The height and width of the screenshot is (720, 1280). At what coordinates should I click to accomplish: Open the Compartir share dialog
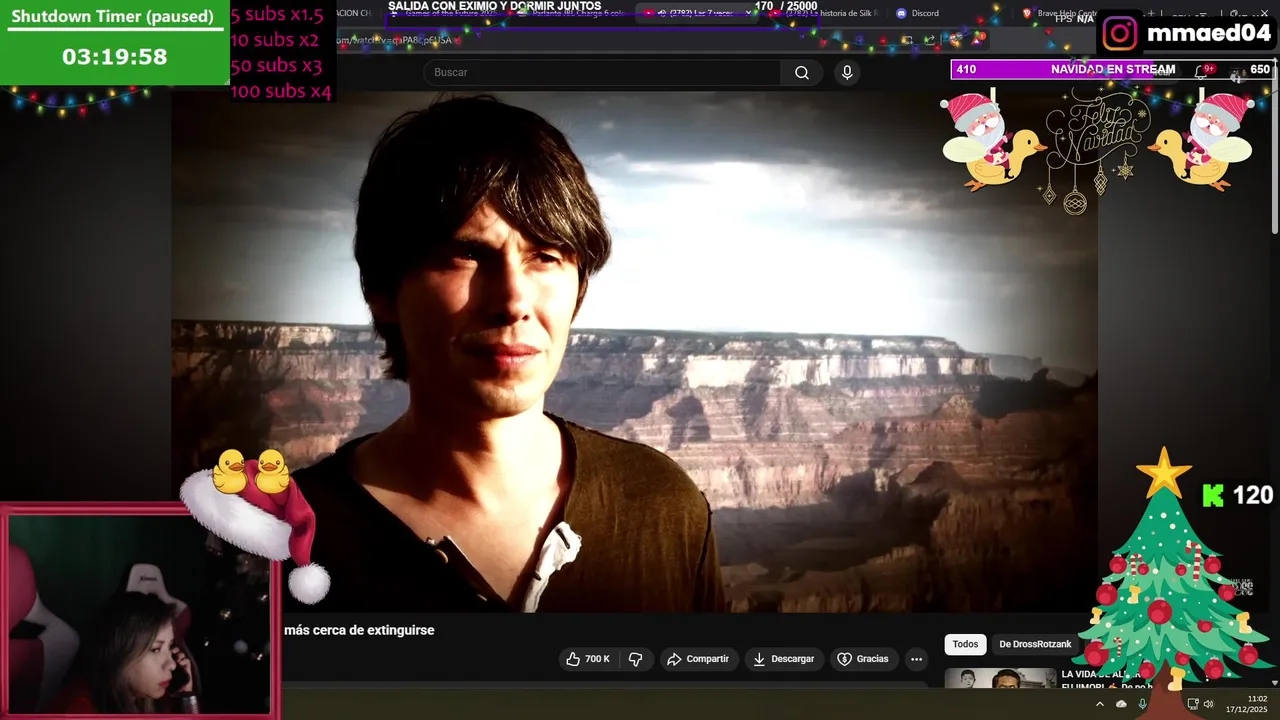pyautogui.click(x=698, y=659)
